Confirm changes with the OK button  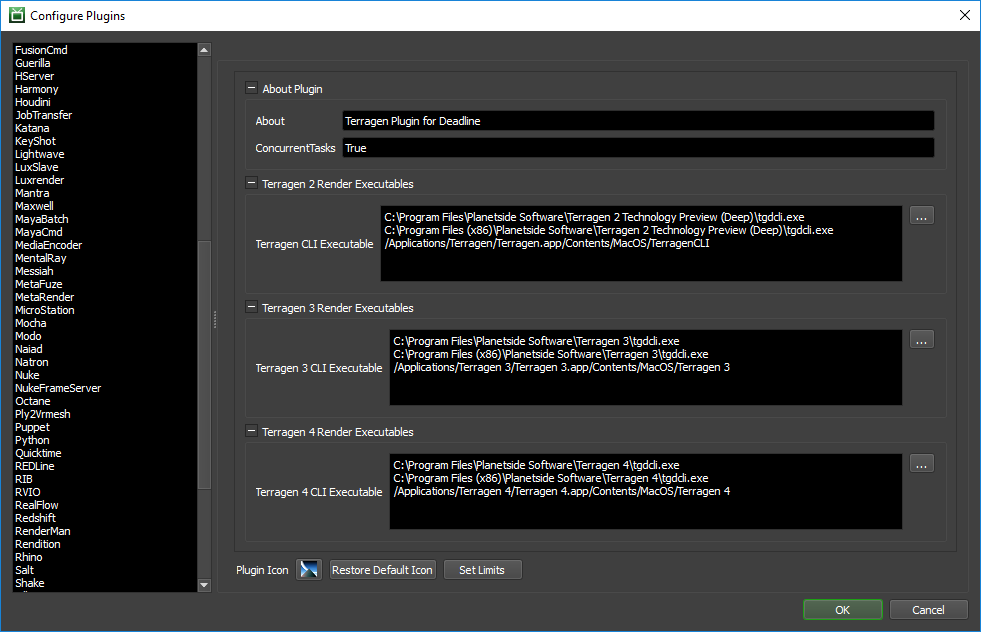pos(842,610)
